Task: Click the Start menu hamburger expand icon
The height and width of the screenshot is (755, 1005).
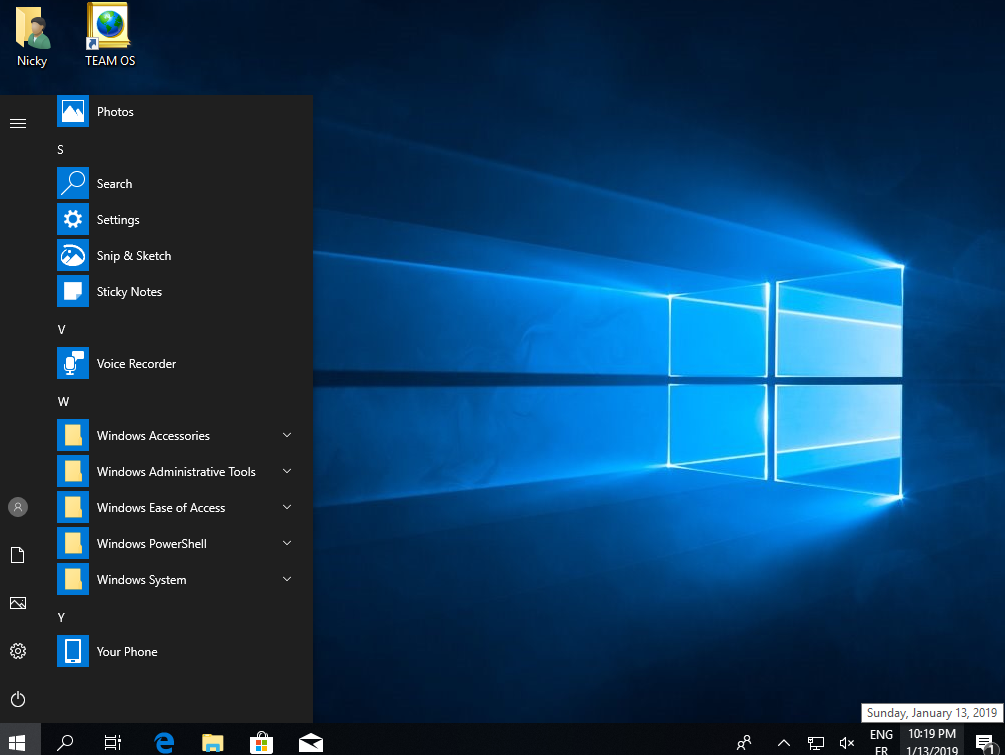Action: pyautogui.click(x=18, y=124)
